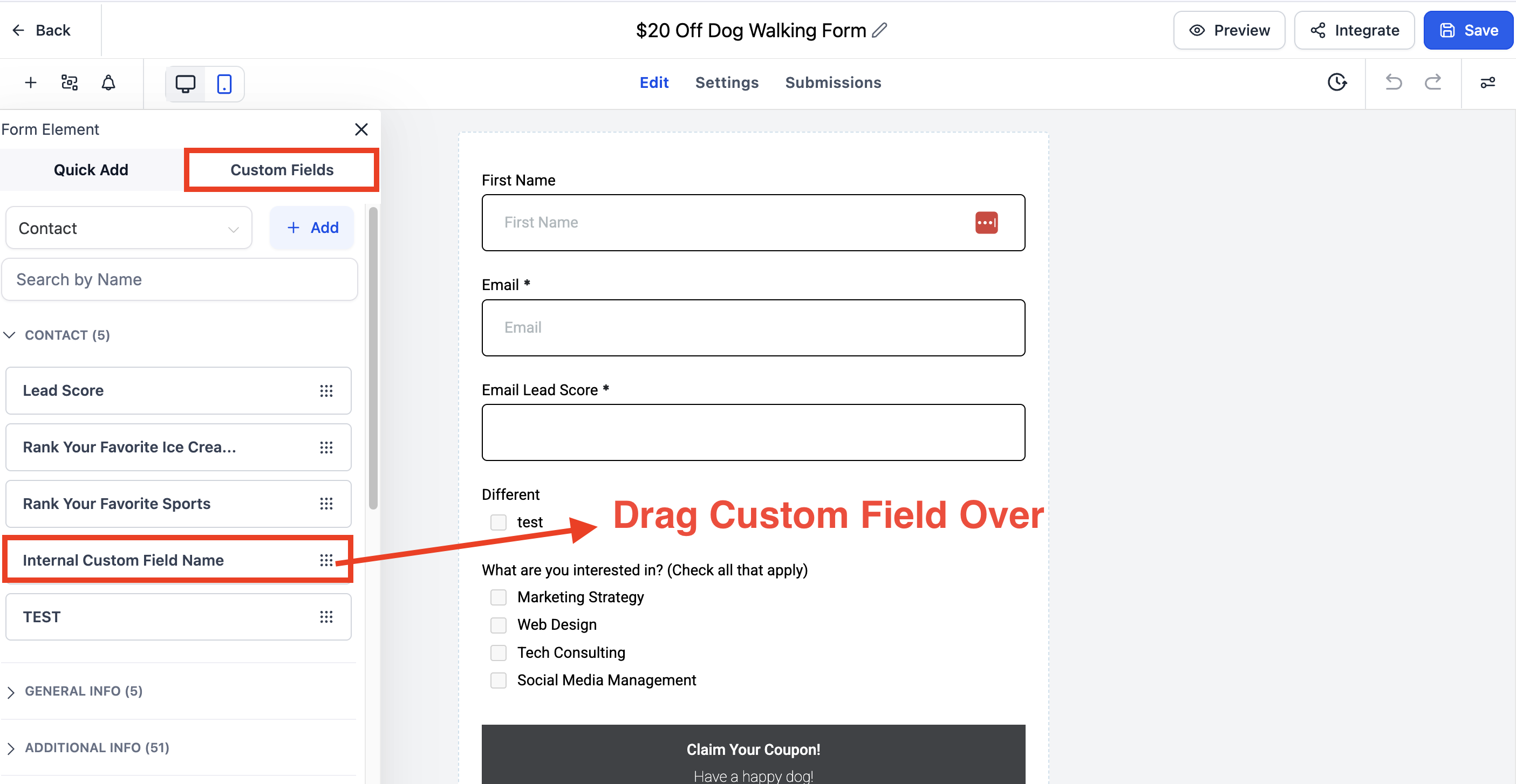Click the undo arrow icon
Viewport: 1516px width, 784px height.
point(1393,82)
